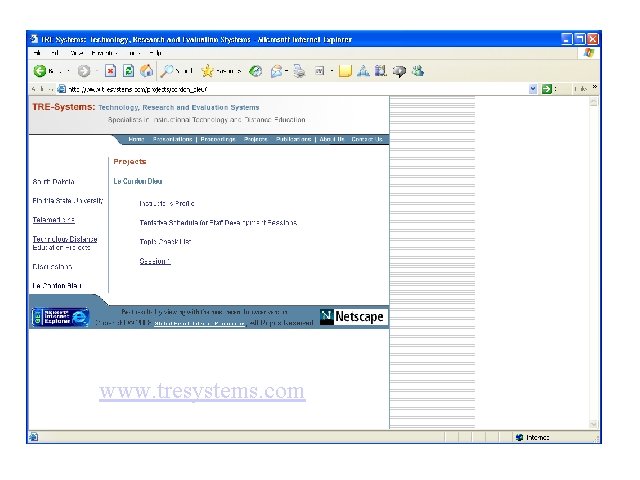The image size is (640, 480).
Task: Open the Favorites menu
Action: coord(104,53)
